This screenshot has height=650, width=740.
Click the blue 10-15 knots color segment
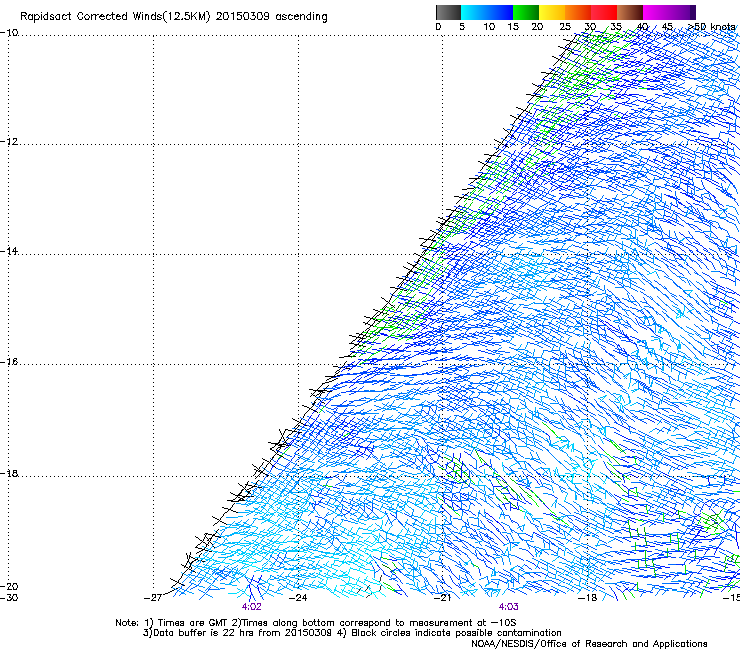(x=500, y=12)
